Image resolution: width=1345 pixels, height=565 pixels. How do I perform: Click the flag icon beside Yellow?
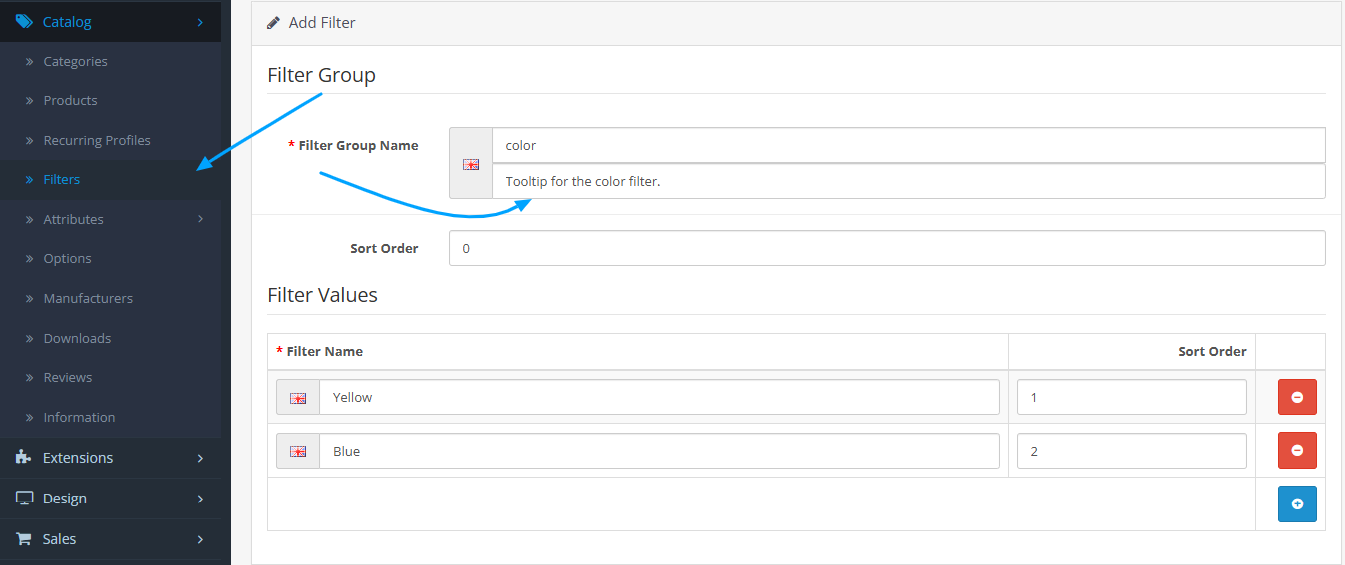(298, 397)
